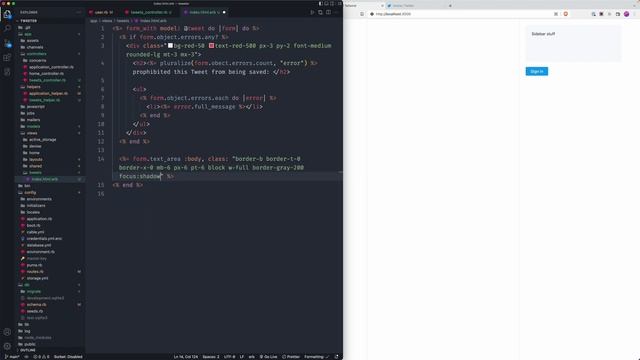The height and width of the screenshot is (360, 640).
Task: Click the erb language mode in status bar
Action: point(251,357)
